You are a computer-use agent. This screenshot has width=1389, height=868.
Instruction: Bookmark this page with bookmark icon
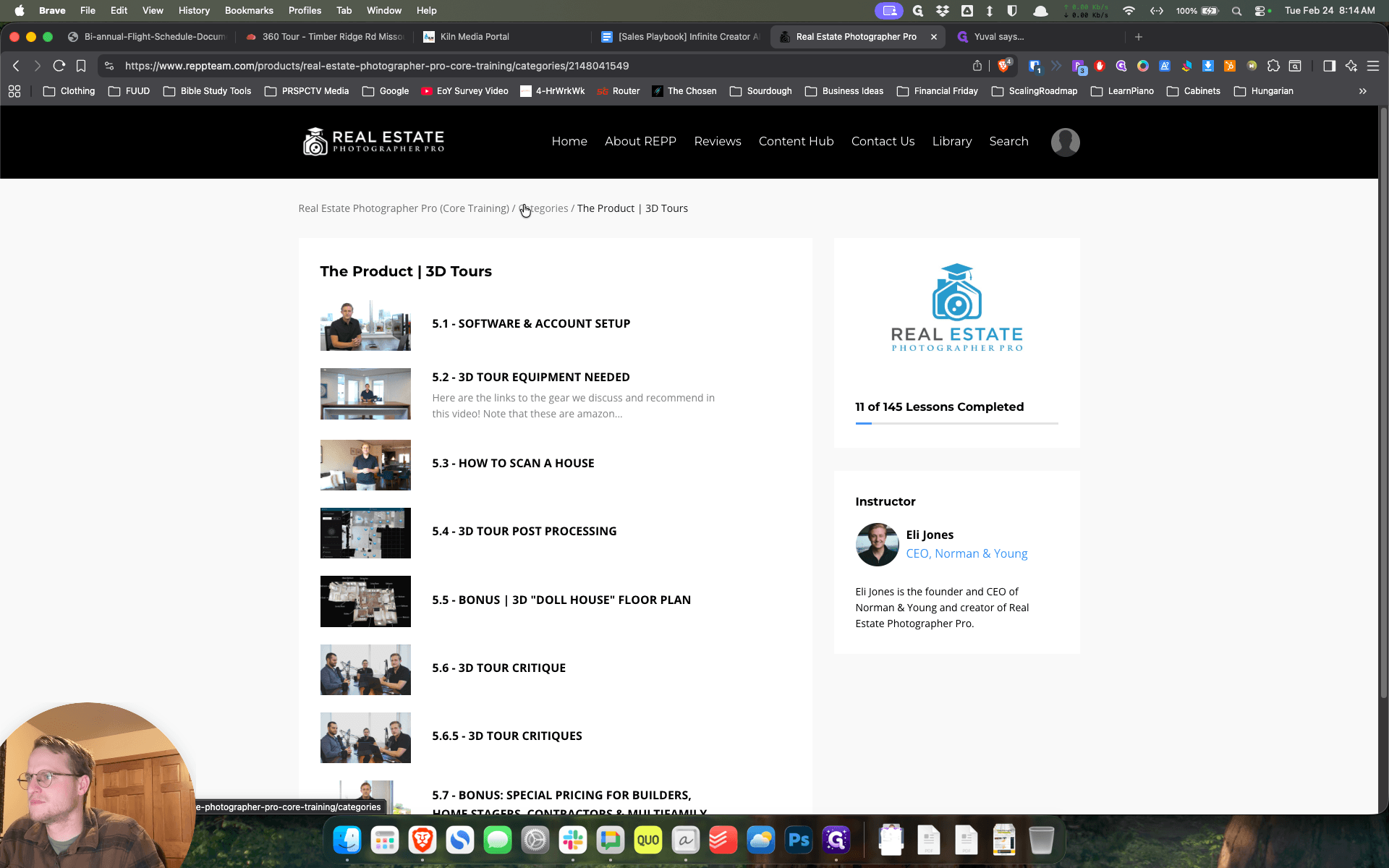click(81, 66)
